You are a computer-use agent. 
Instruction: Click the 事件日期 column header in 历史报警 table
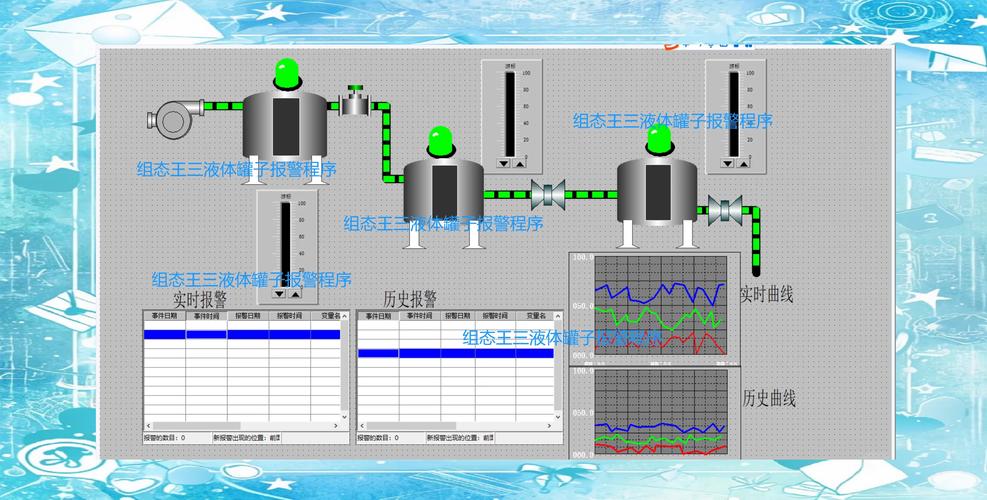tap(378, 315)
